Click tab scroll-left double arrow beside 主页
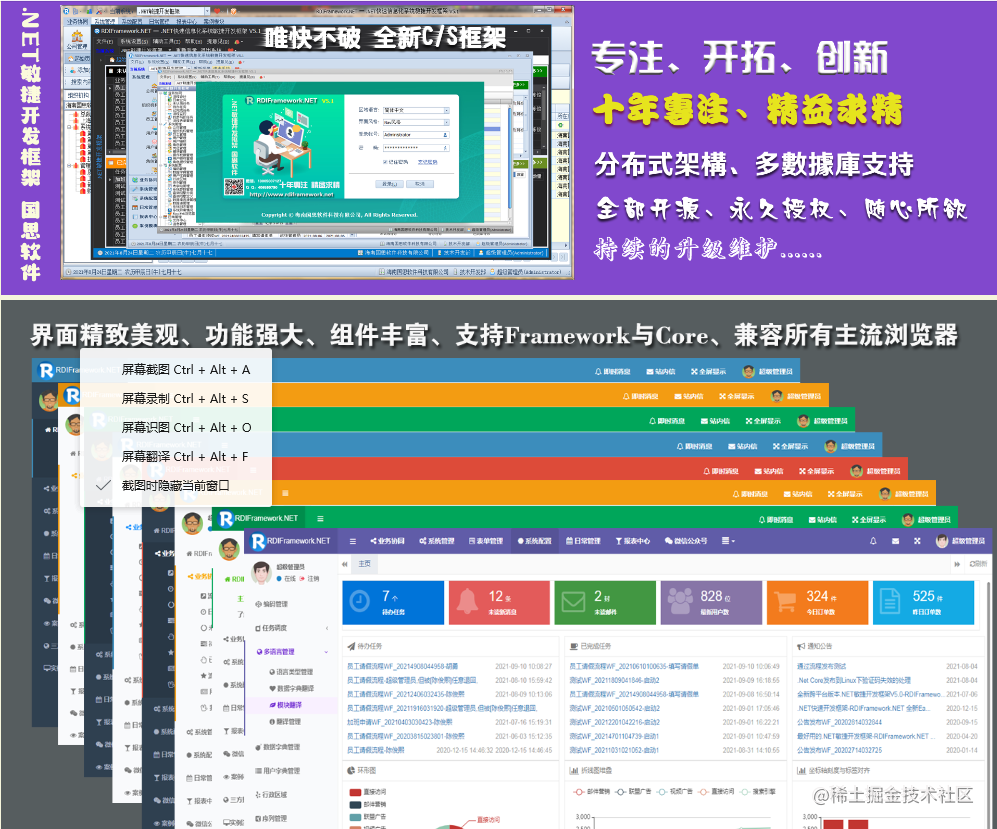The image size is (997, 829). [x=345, y=564]
